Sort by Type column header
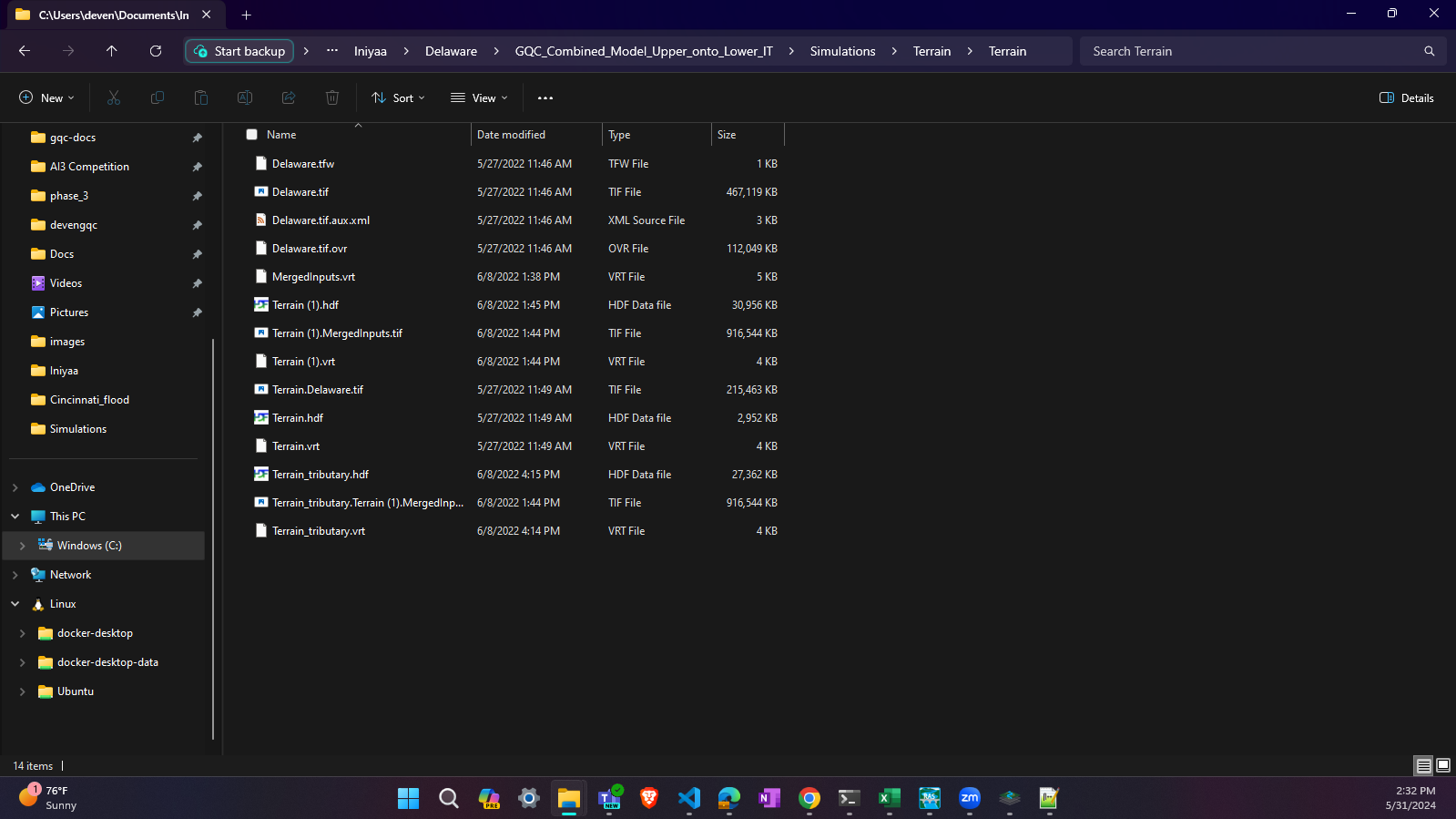Image resolution: width=1456 pixels, height=819 pixels. 619,134
